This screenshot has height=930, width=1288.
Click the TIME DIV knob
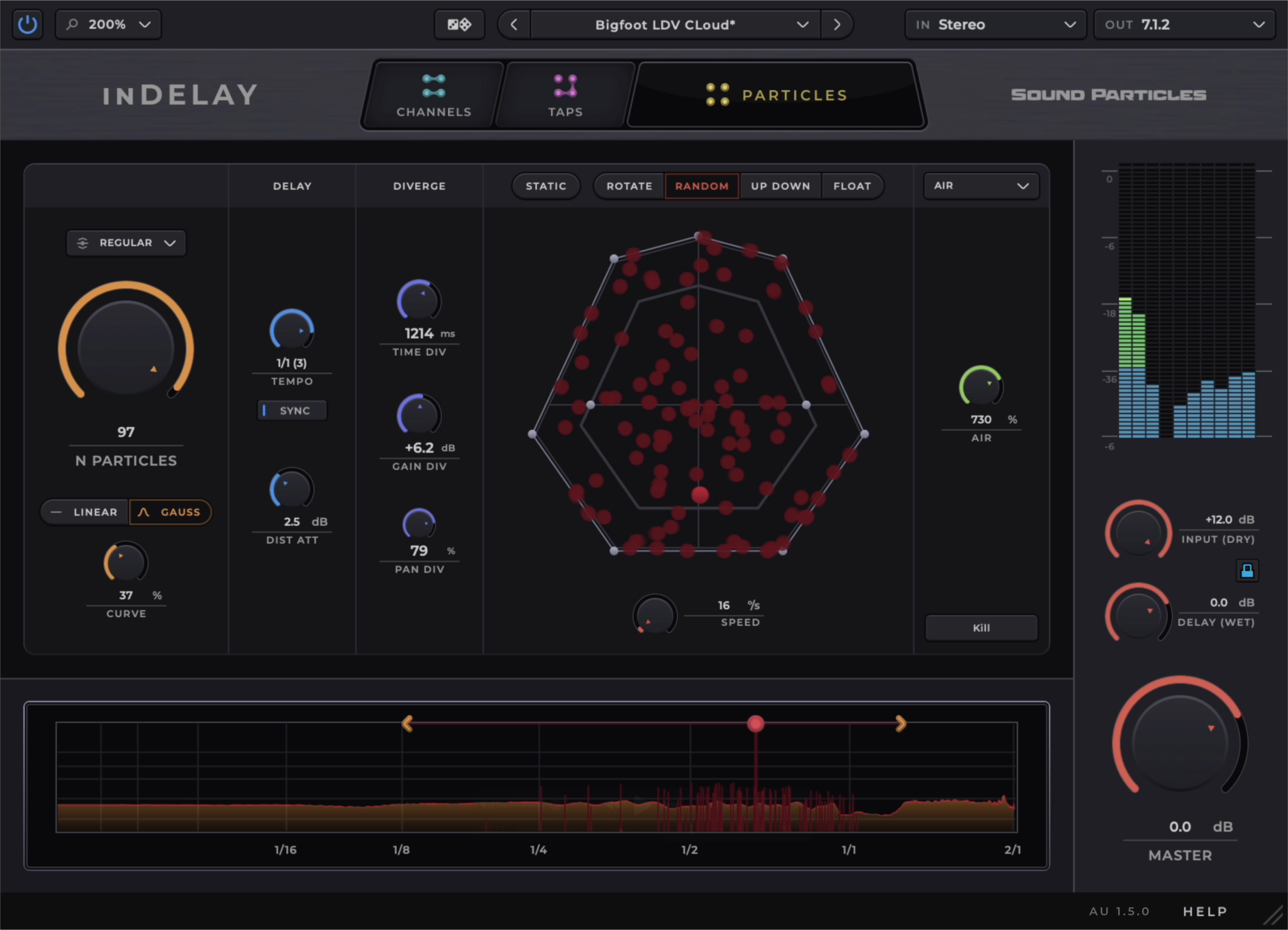point(419,301)
